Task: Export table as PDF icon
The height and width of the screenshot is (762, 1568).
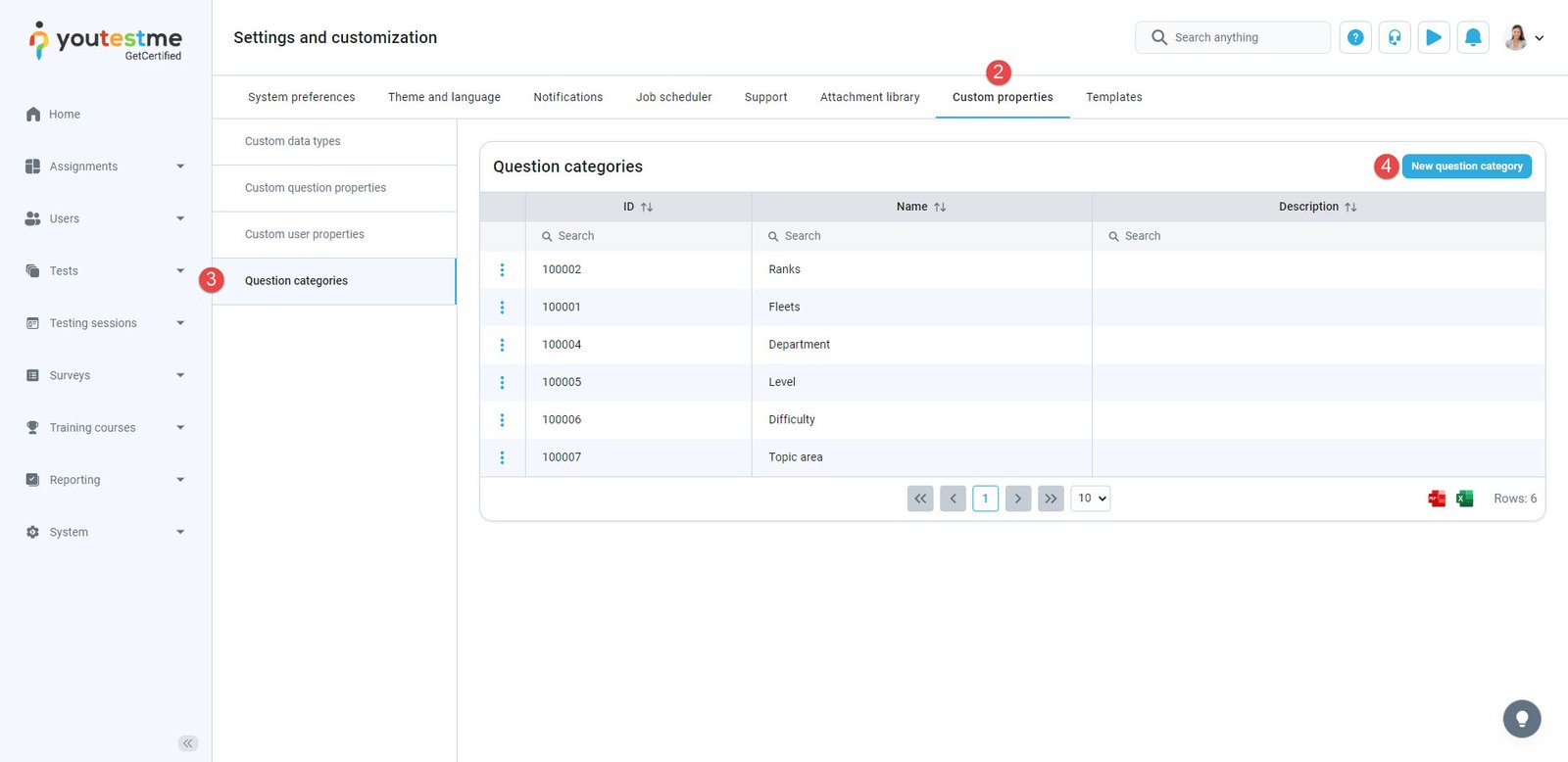Action: (1437, 499)
